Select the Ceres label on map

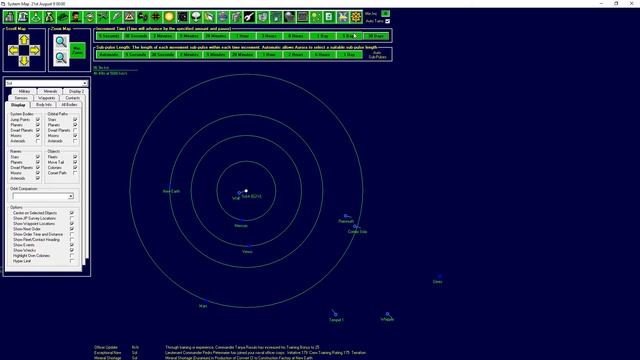438,282
